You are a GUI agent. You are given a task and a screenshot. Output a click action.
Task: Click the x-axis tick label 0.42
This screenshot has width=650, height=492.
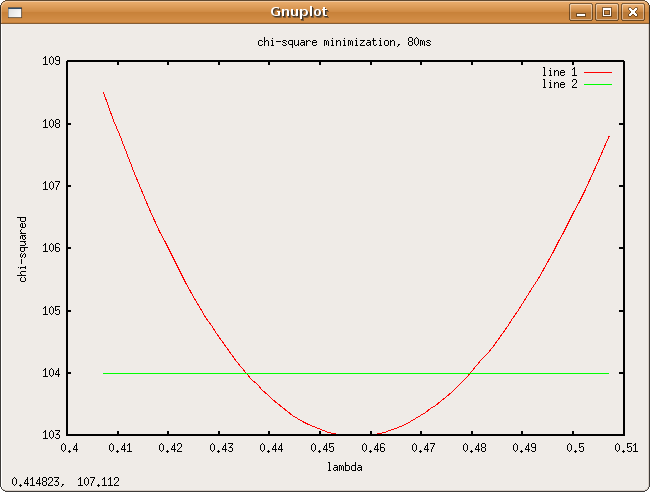(x=170, y=448)
